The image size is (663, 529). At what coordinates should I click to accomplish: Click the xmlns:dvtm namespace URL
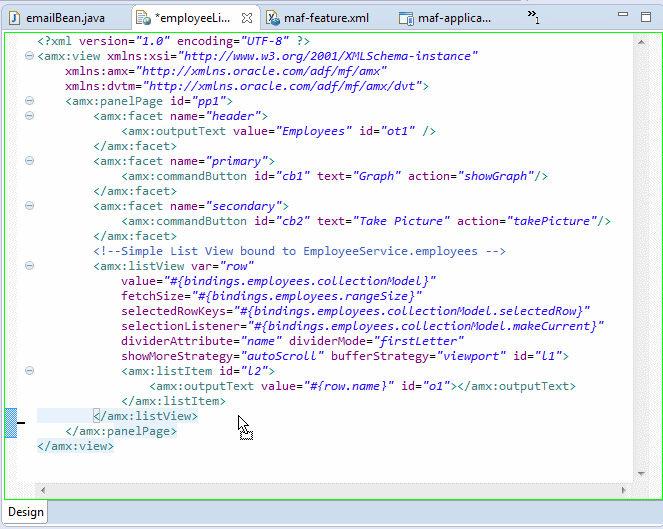[282, 86]
